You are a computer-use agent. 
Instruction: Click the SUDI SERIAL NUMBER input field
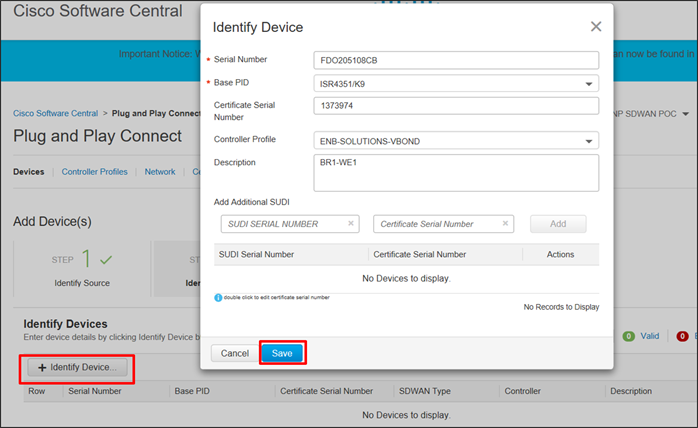[x=290, y=224]
